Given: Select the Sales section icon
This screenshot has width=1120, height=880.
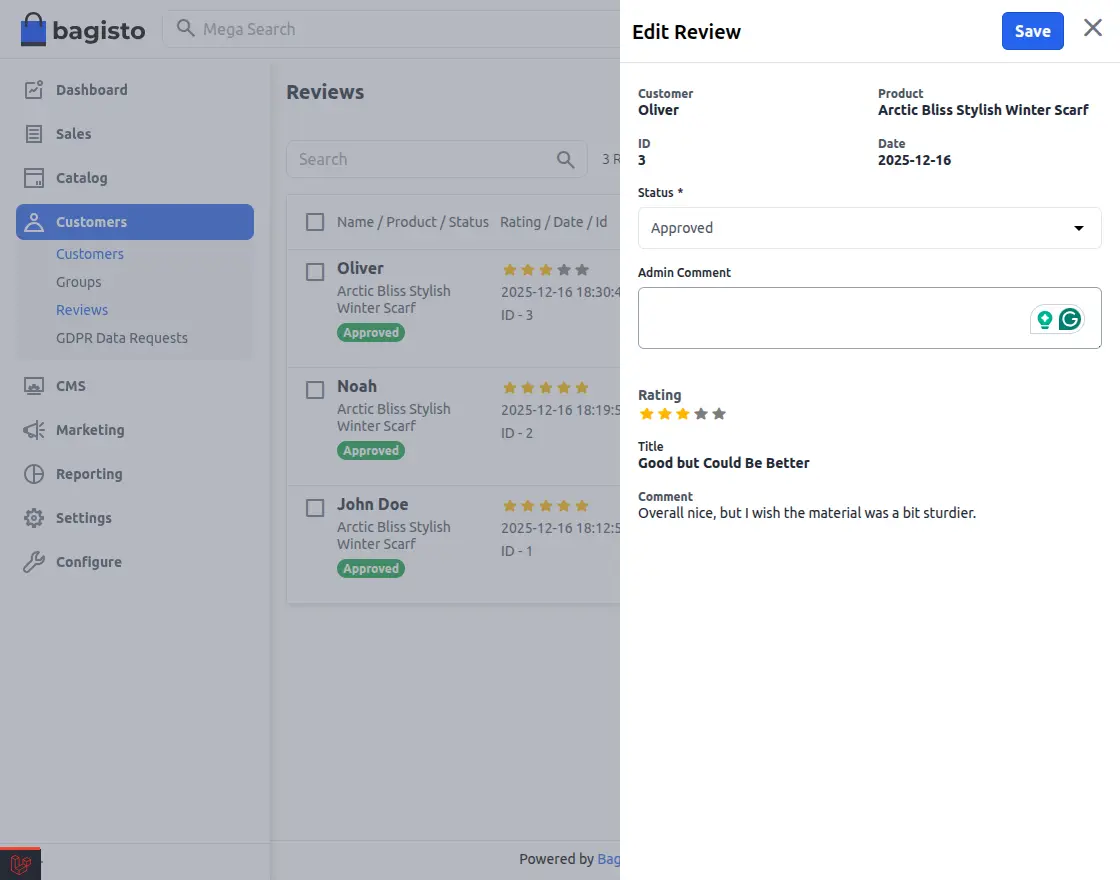Looking at the screenshot, I should [33, 133].
